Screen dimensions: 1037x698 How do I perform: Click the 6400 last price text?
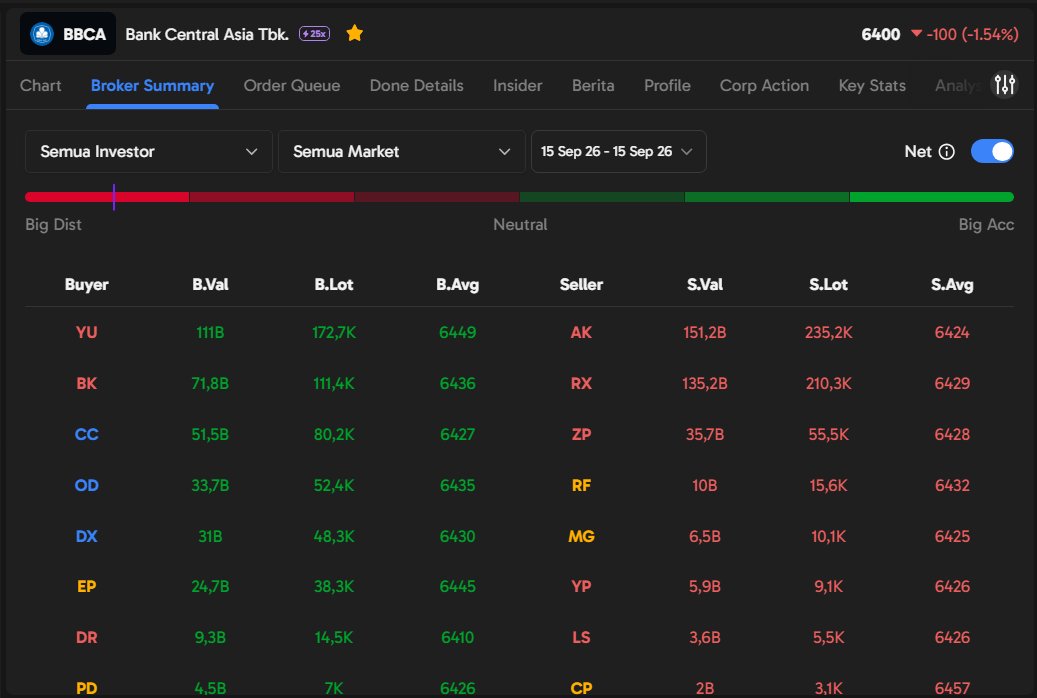pos(881,34)
